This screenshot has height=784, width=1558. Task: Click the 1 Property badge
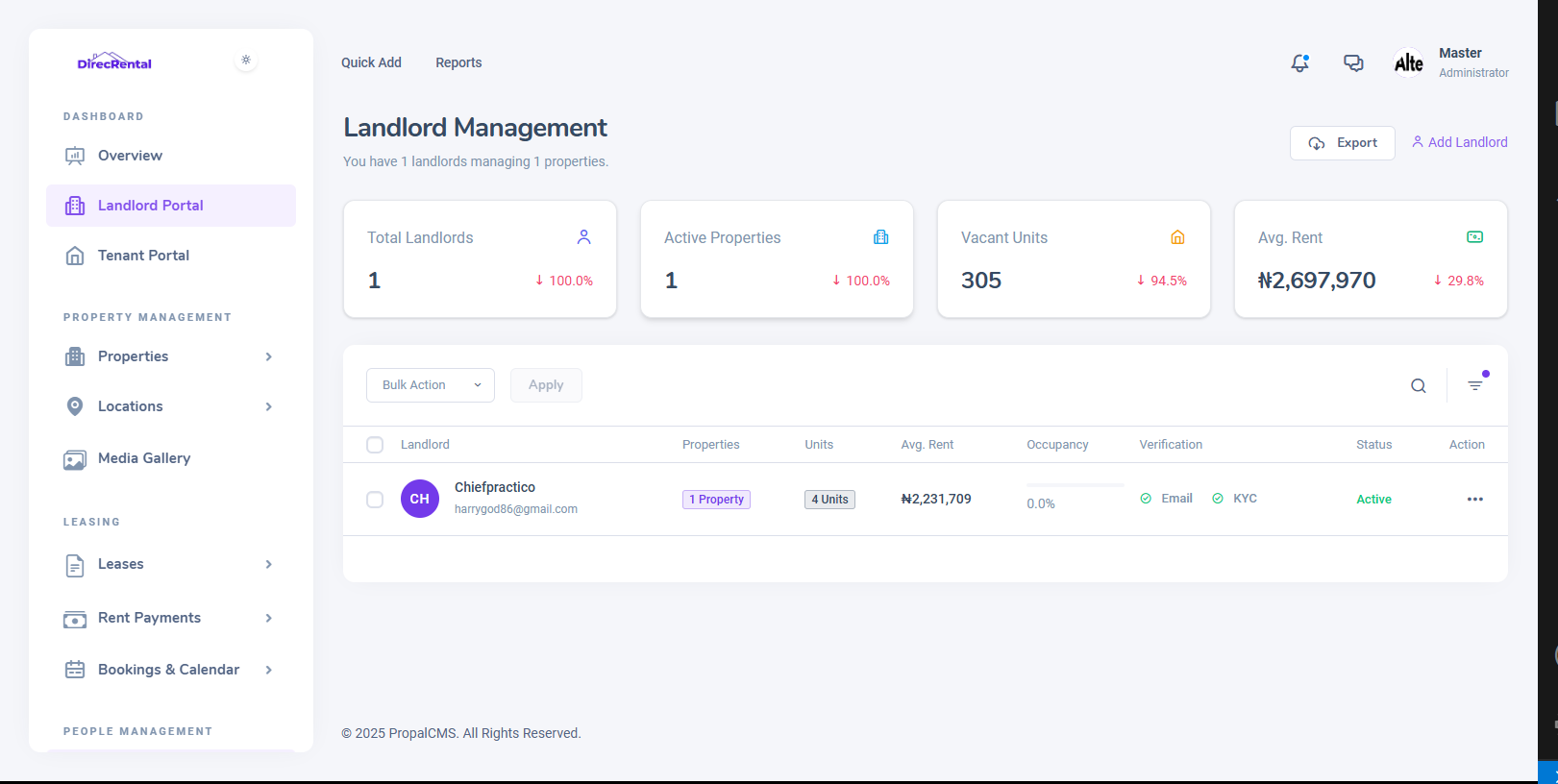(x=716, y=500)
